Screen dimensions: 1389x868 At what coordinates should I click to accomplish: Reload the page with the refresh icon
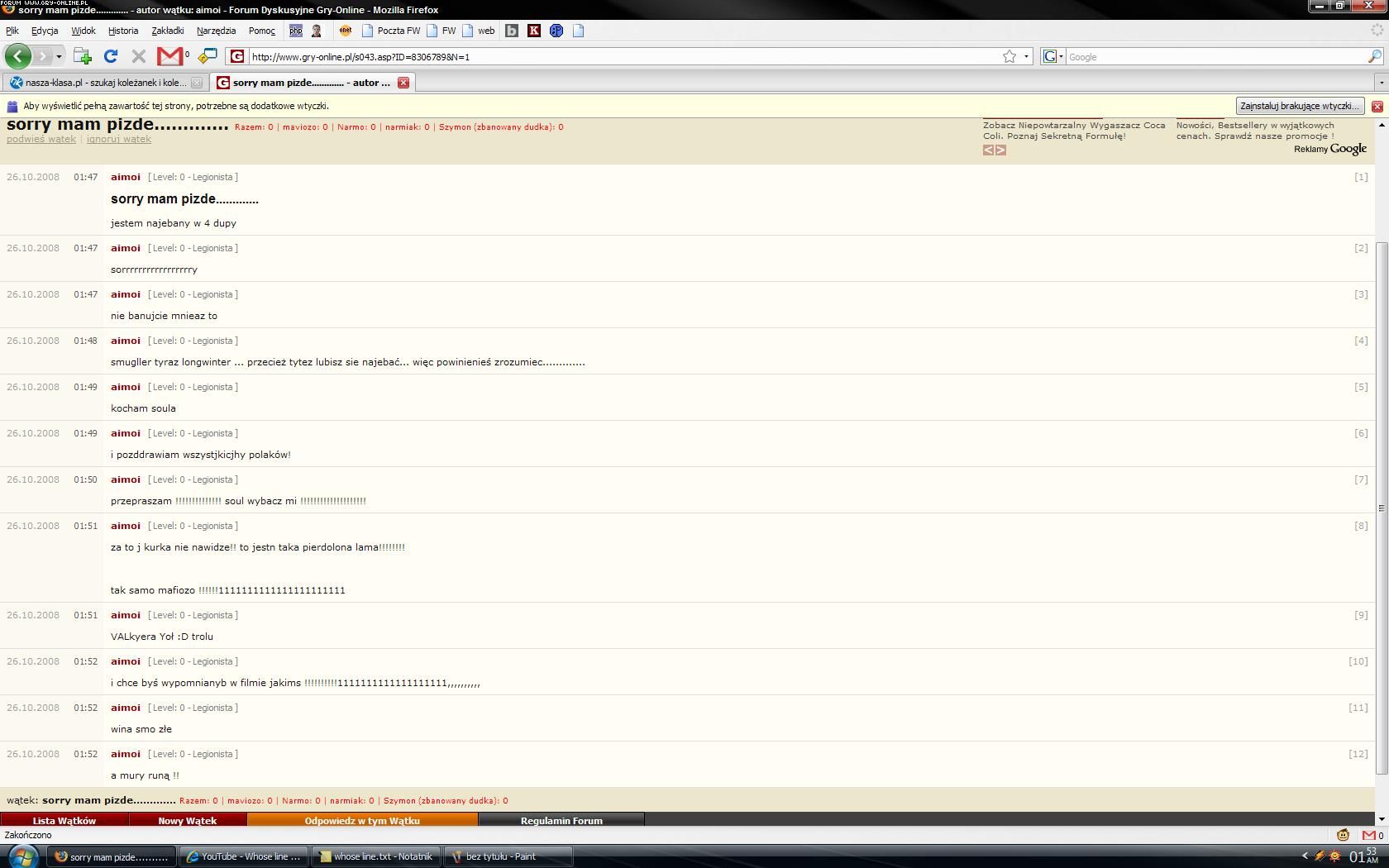point(110,56)
